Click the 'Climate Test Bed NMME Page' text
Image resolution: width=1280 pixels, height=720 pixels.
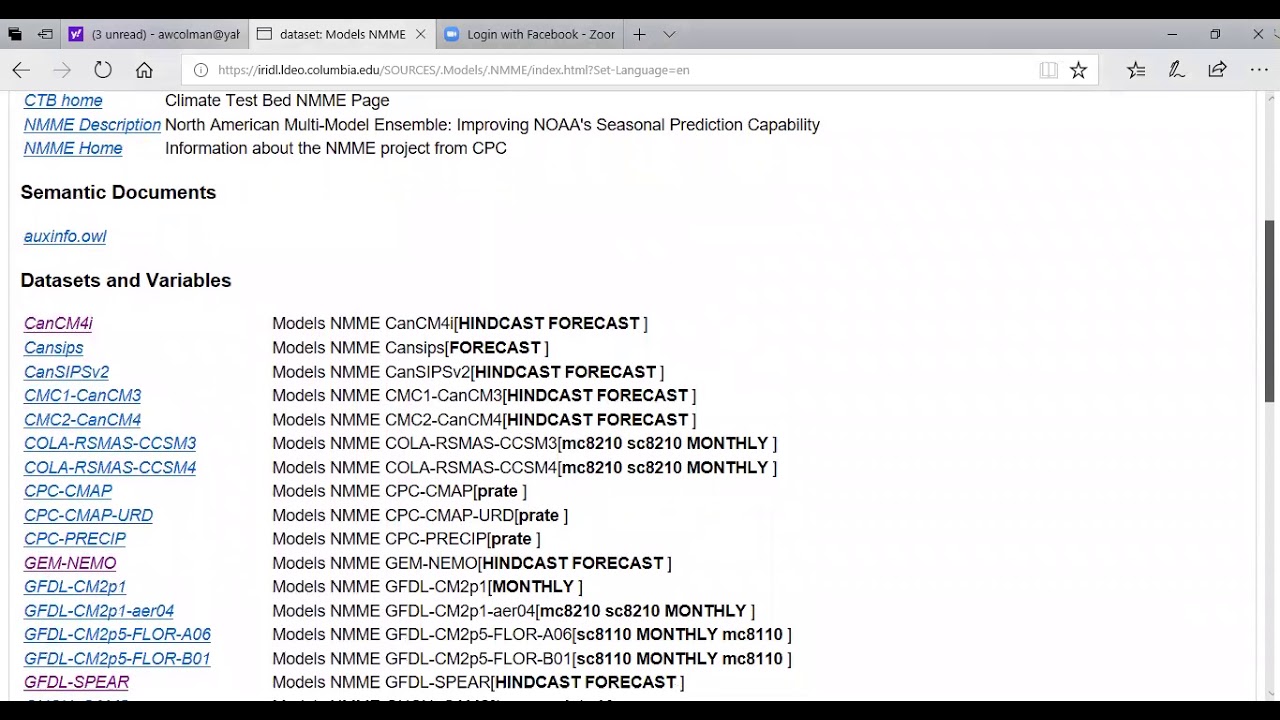(277, 101)
